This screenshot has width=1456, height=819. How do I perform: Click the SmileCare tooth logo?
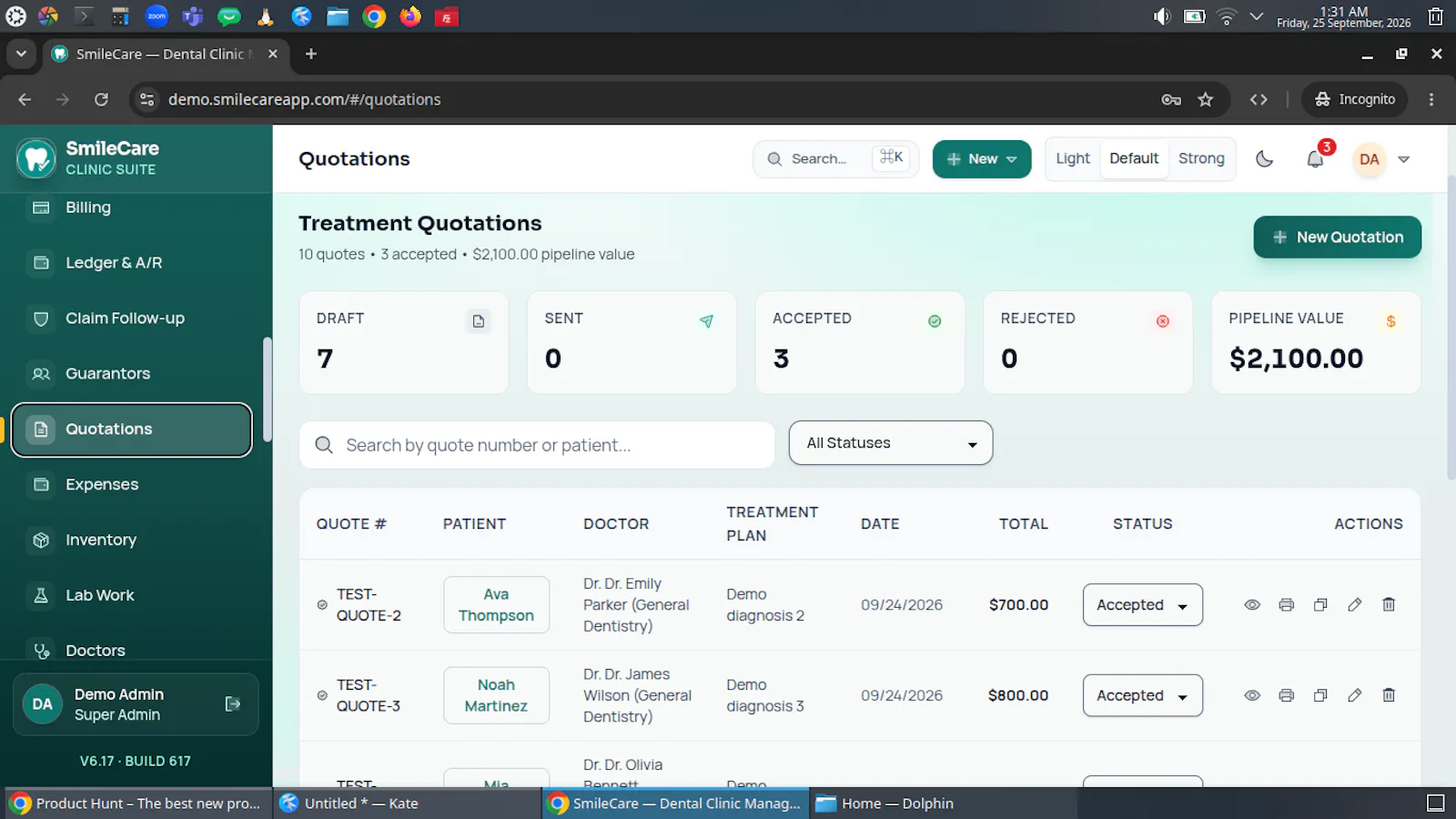[x=36, y=158]
